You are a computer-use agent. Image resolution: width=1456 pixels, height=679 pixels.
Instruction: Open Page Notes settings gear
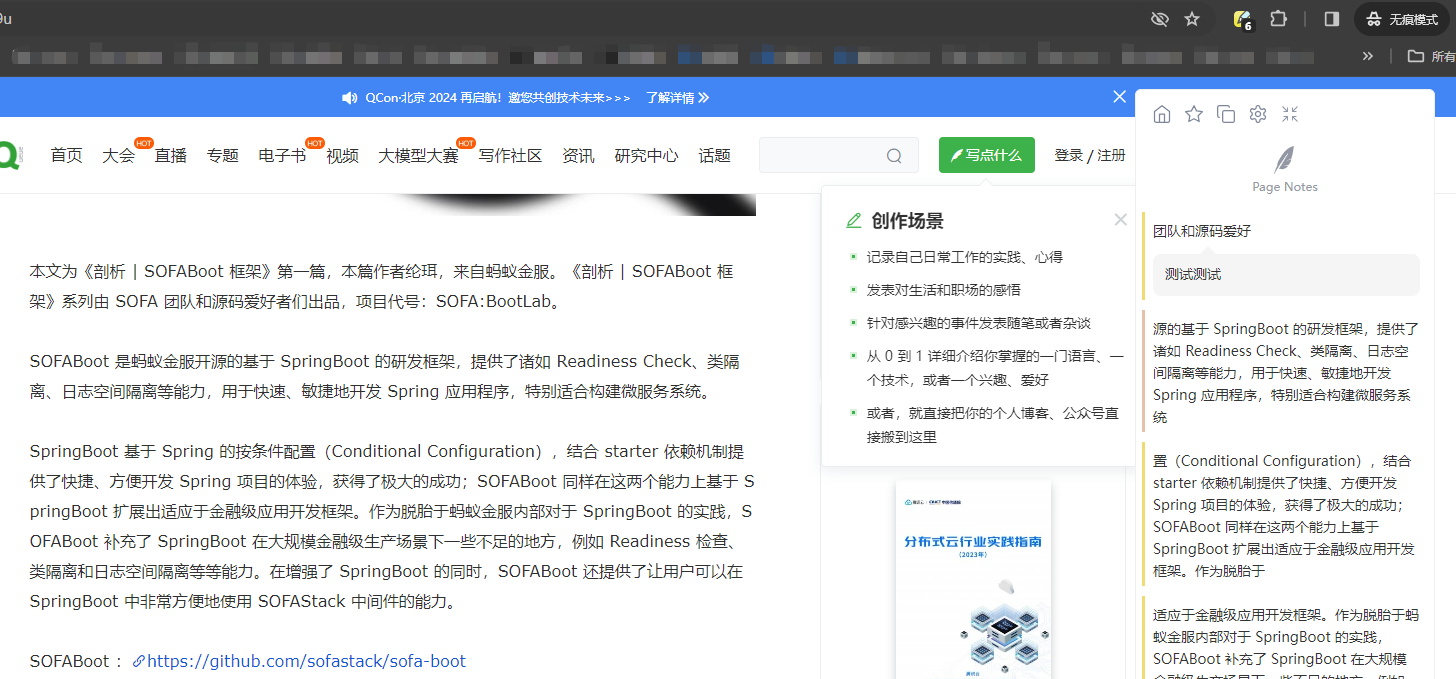(x=1258, y=114)
